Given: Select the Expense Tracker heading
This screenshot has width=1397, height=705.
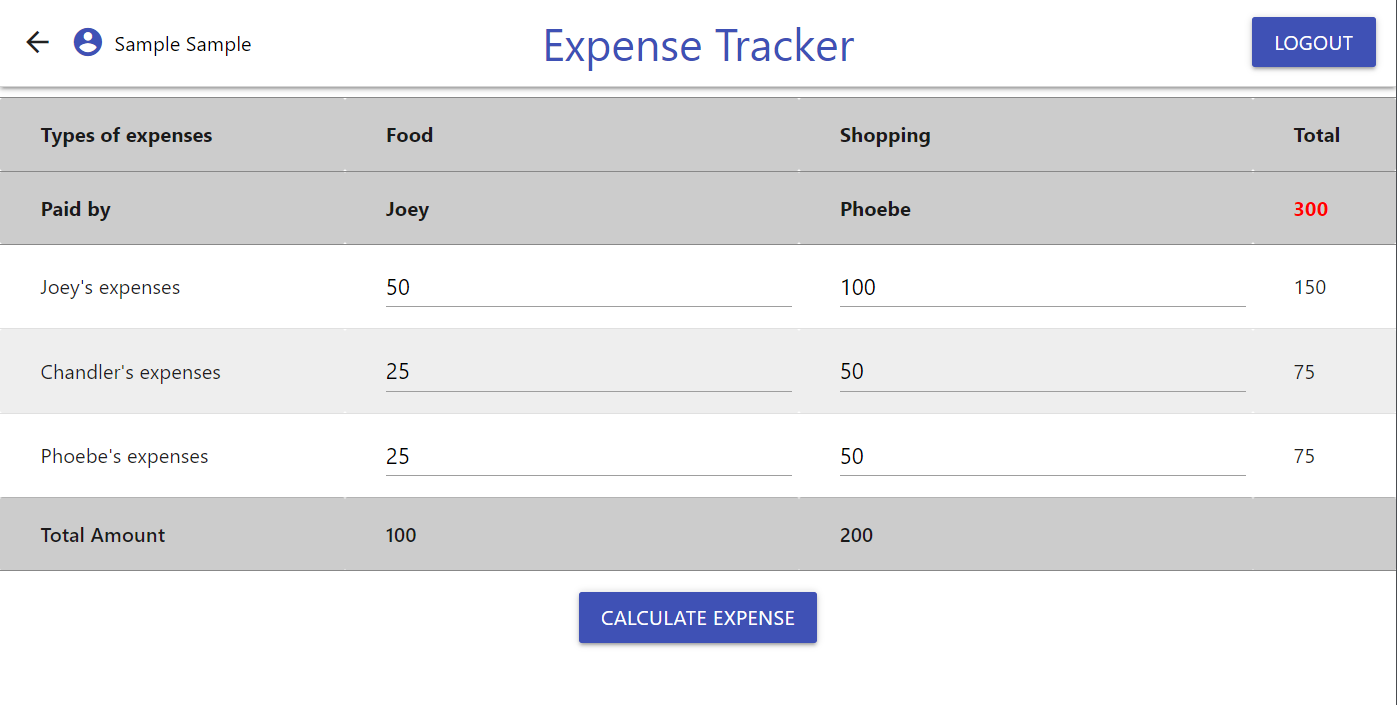Looking at the screenshot, I should (697, 45).
